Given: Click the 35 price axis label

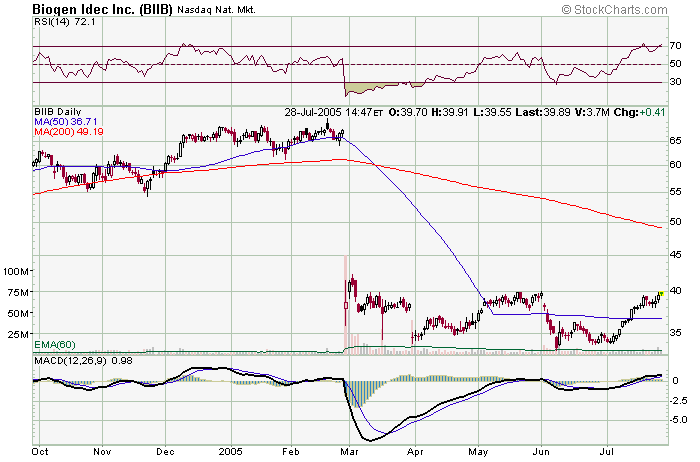Looking at the screenshot, I should pos(675,333).
